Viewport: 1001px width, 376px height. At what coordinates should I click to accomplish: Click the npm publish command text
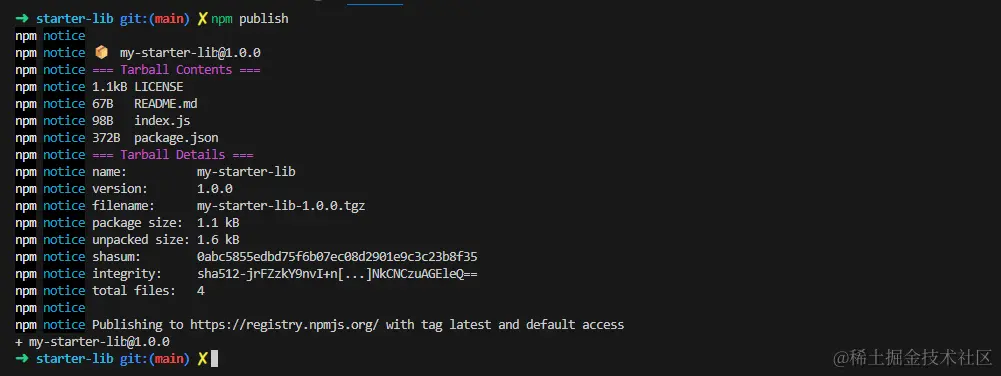tap(250, 19)
